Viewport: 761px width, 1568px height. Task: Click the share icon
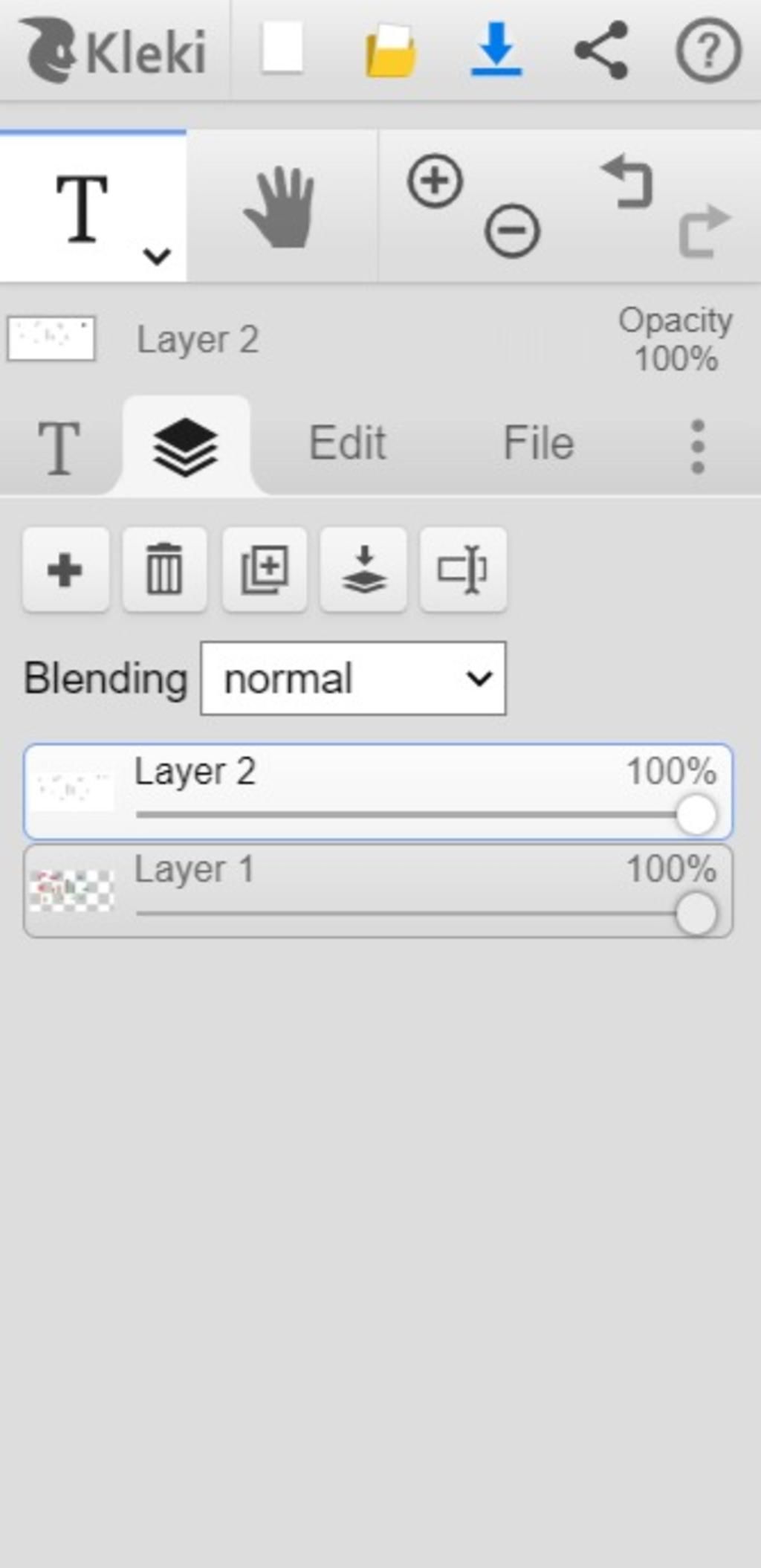tap(602, 50)
